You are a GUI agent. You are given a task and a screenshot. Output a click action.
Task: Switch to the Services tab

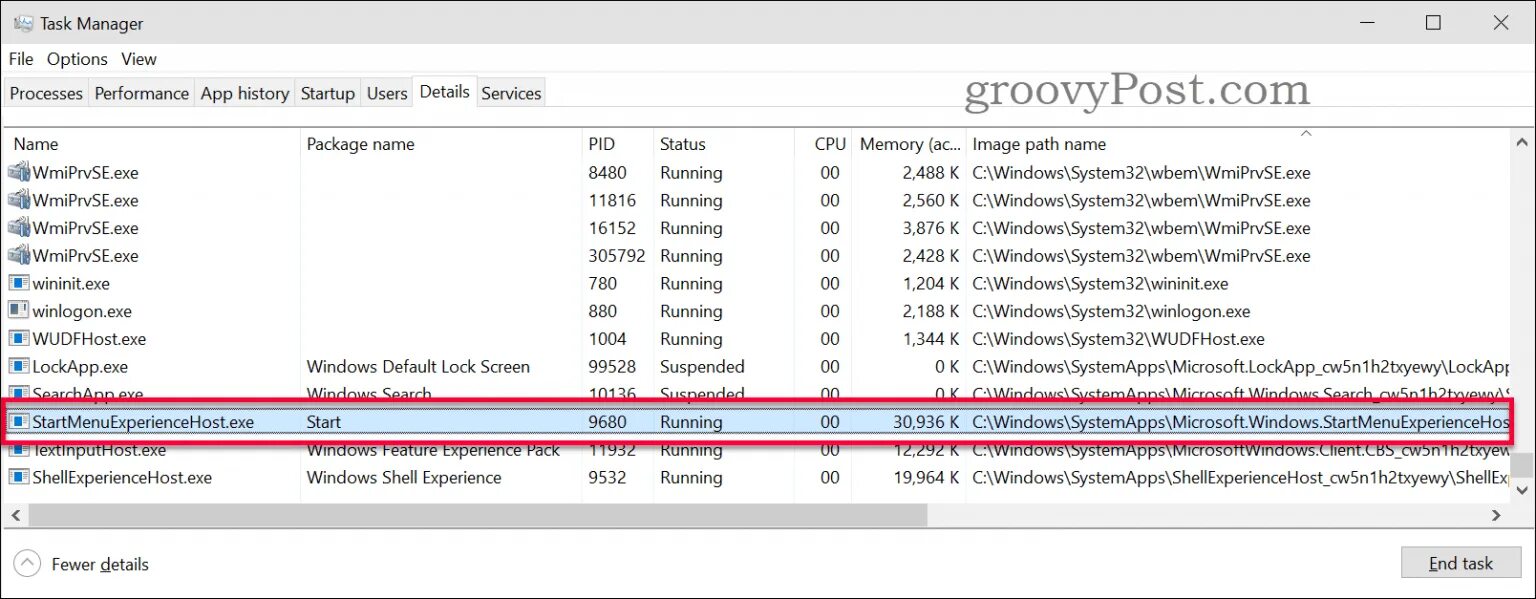(x=511, y=93)
